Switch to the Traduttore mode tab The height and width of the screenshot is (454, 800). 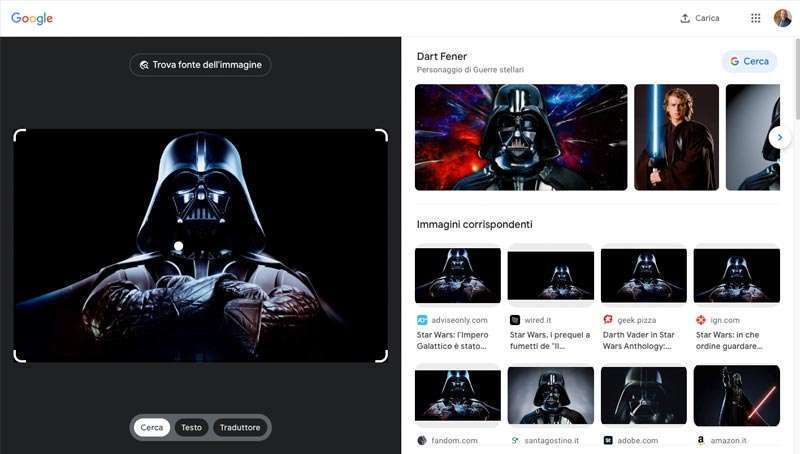click(240, 427)
